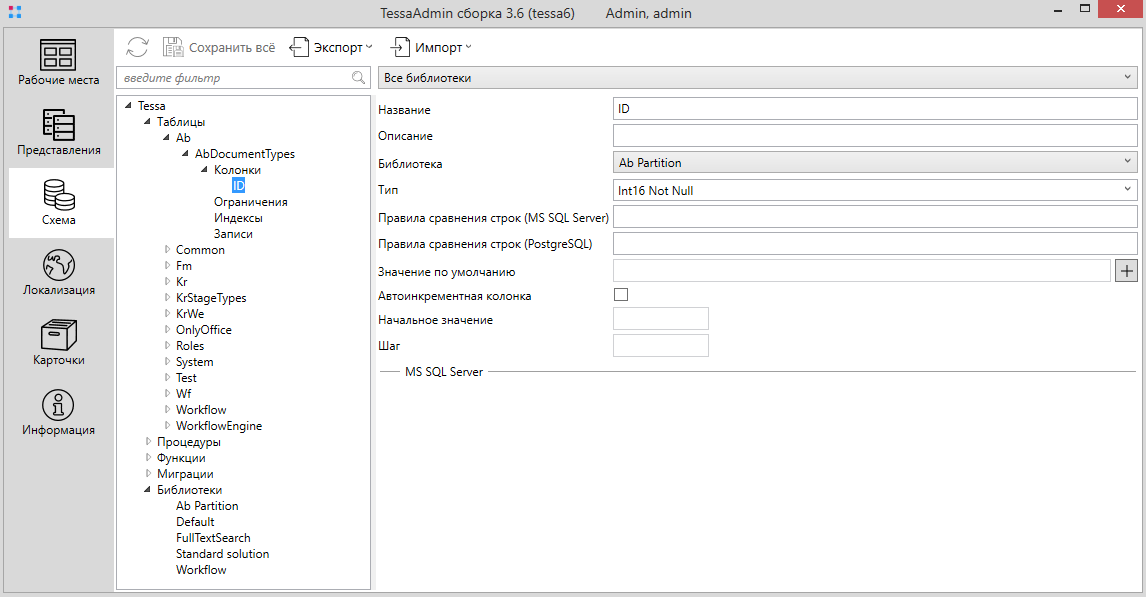Expand the Все библиотеки combo box
This screenshot has width=1146, height=597.
click(757, 78)
